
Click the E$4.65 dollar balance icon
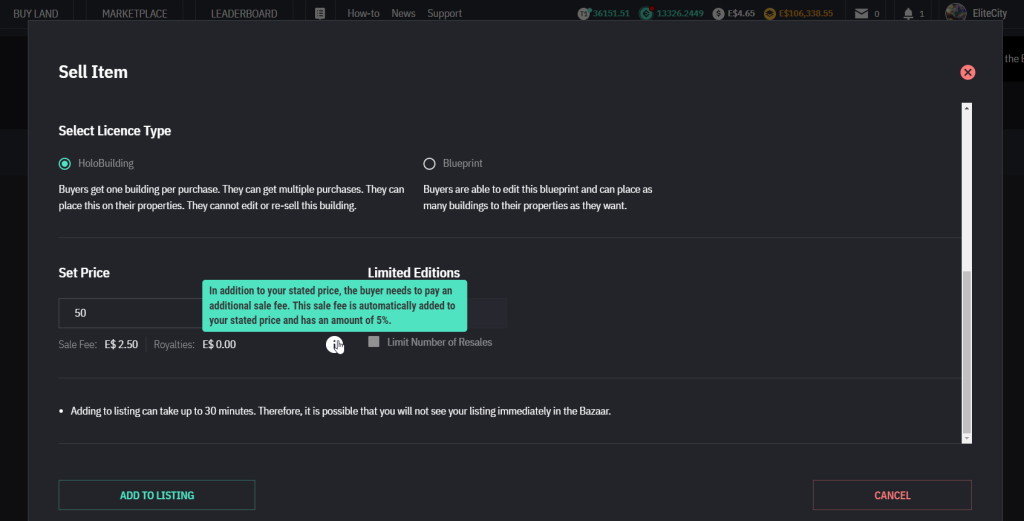(719, 14)
